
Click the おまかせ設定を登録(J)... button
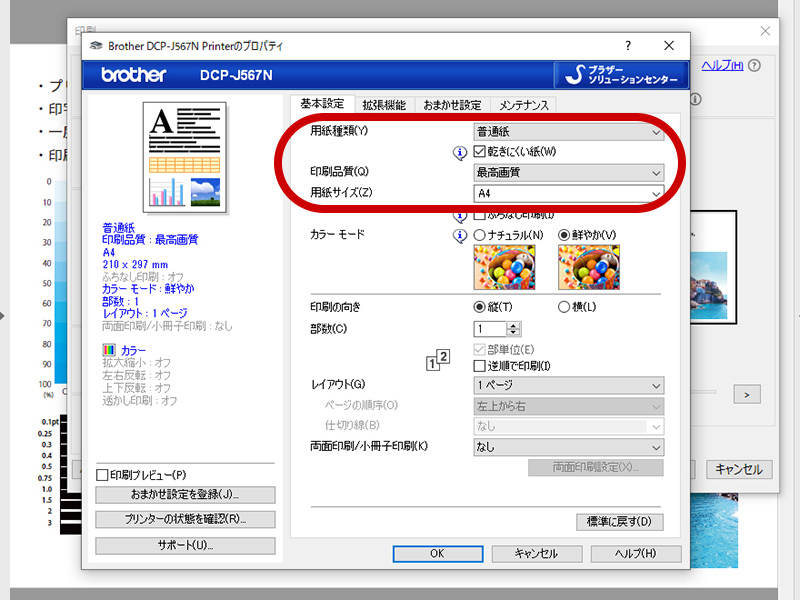point(185,494)
